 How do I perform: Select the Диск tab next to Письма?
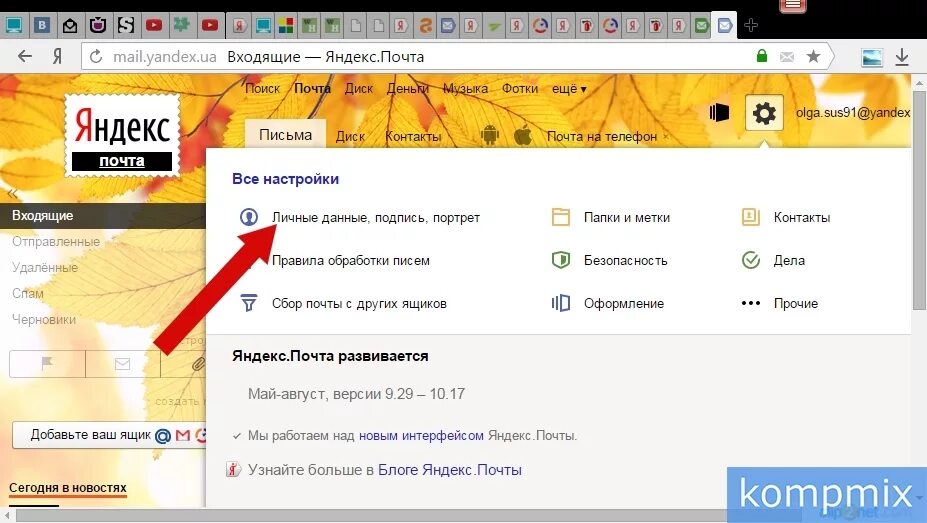click(350, 136)
